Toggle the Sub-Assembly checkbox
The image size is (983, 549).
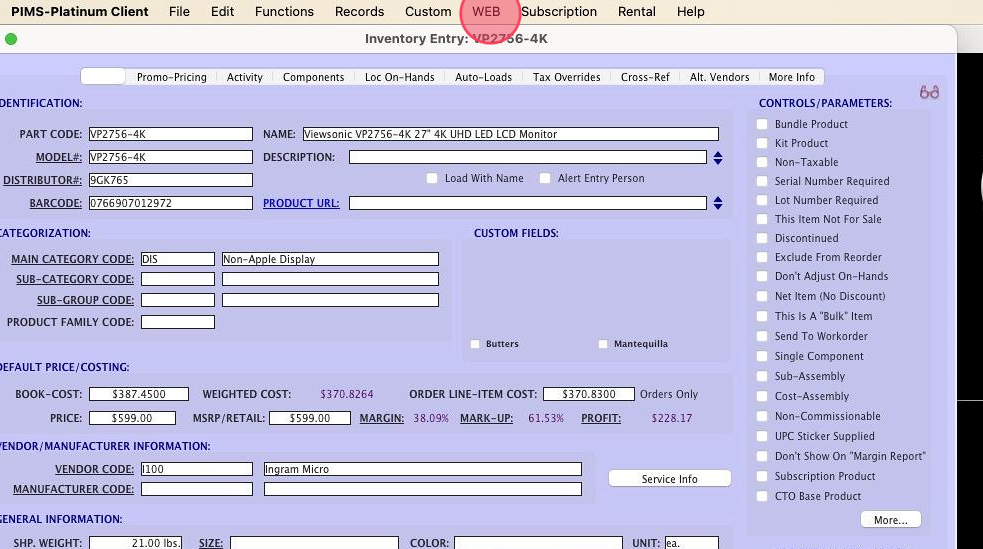[762, 376]
